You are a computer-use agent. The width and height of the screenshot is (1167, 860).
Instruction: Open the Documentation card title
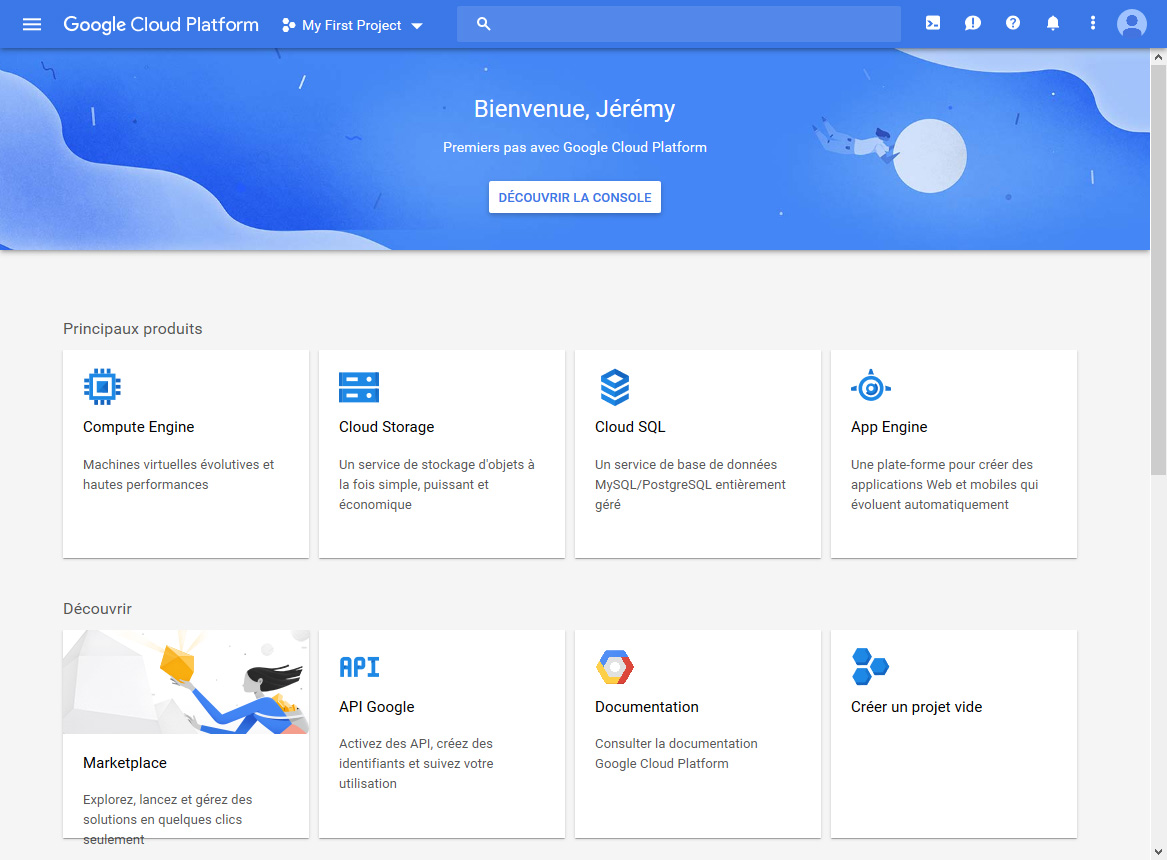[x=647, y=707]
